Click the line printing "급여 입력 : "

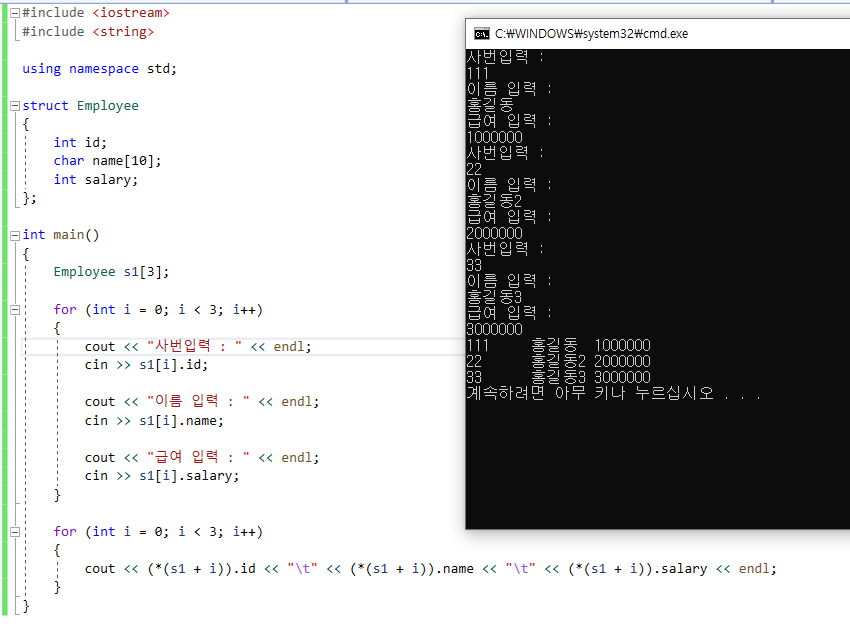(x=202, y=457)
